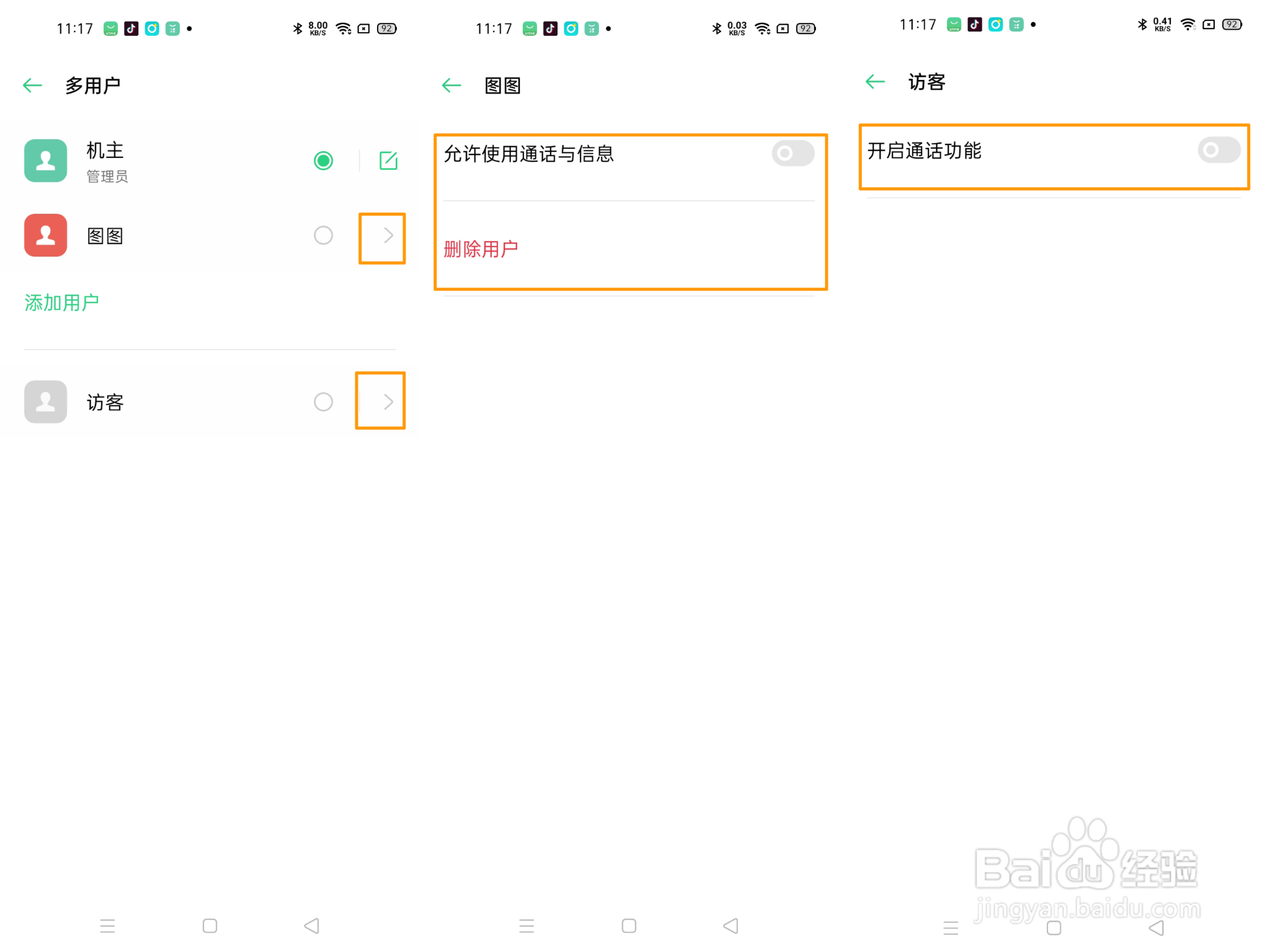Enable 允许使用通话与信息 toggle
The width and height of the screenshot is (1270, 952).
(793, 153)
